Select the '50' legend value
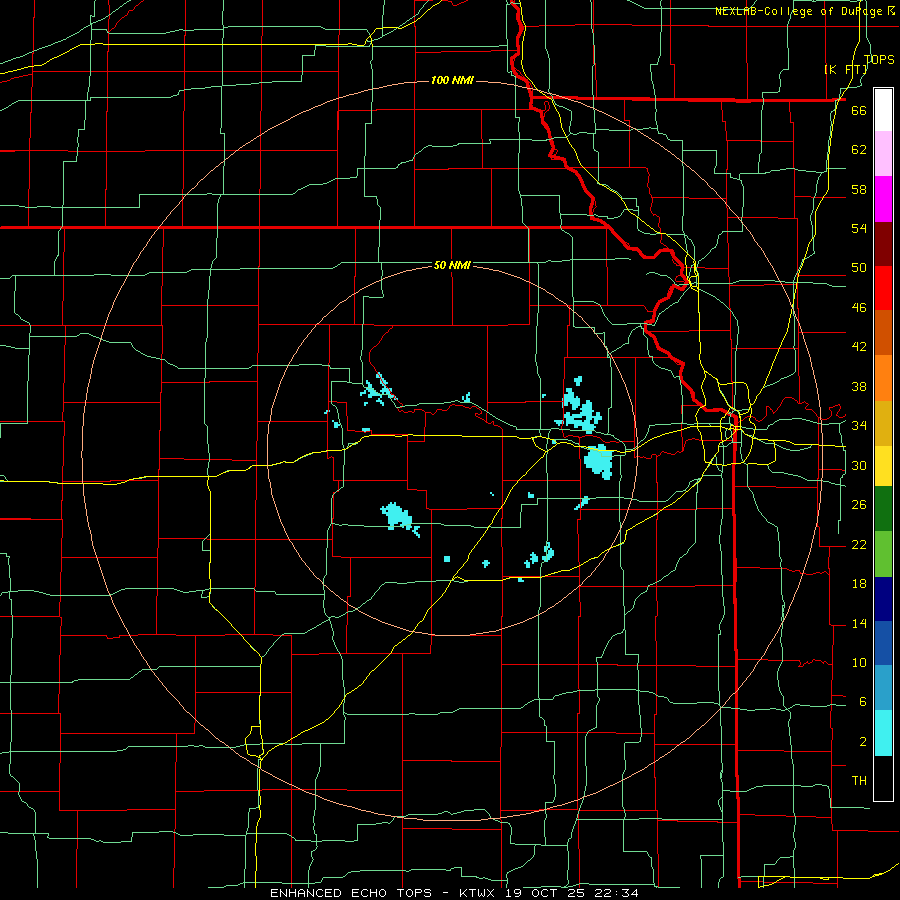 click(859, 267)
